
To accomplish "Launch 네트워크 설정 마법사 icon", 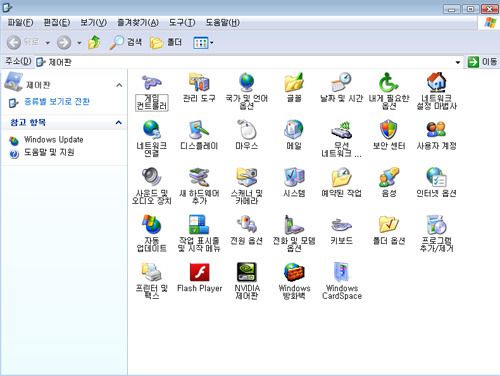I will click(437, 82).
